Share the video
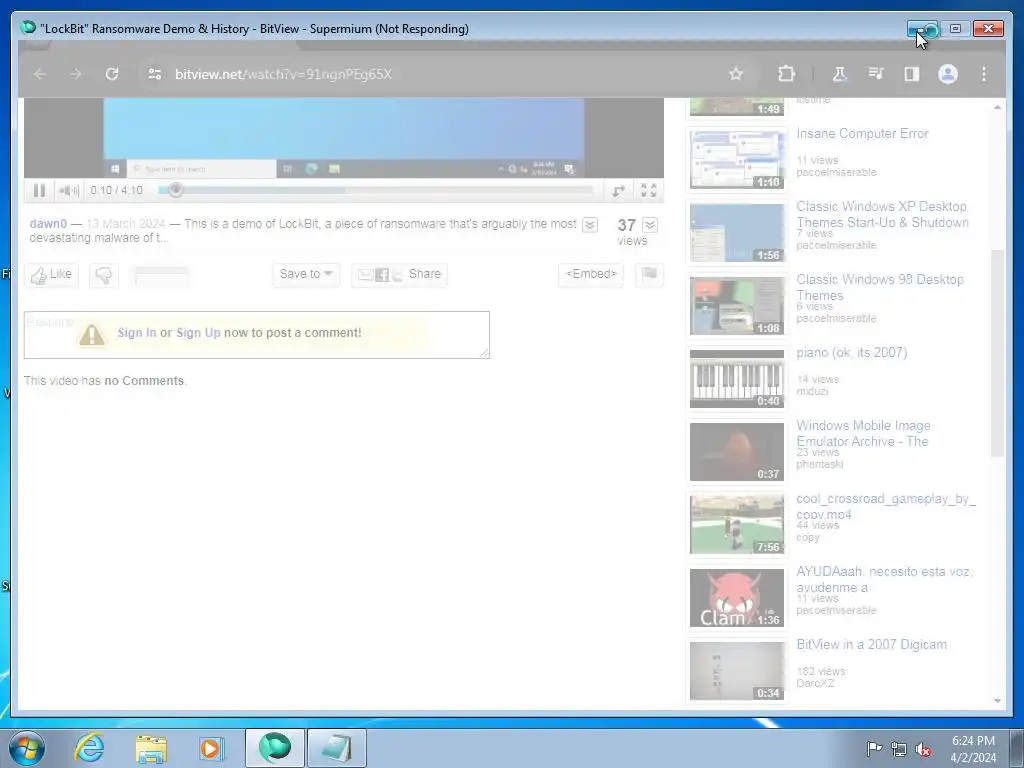 tap(399, 275)
